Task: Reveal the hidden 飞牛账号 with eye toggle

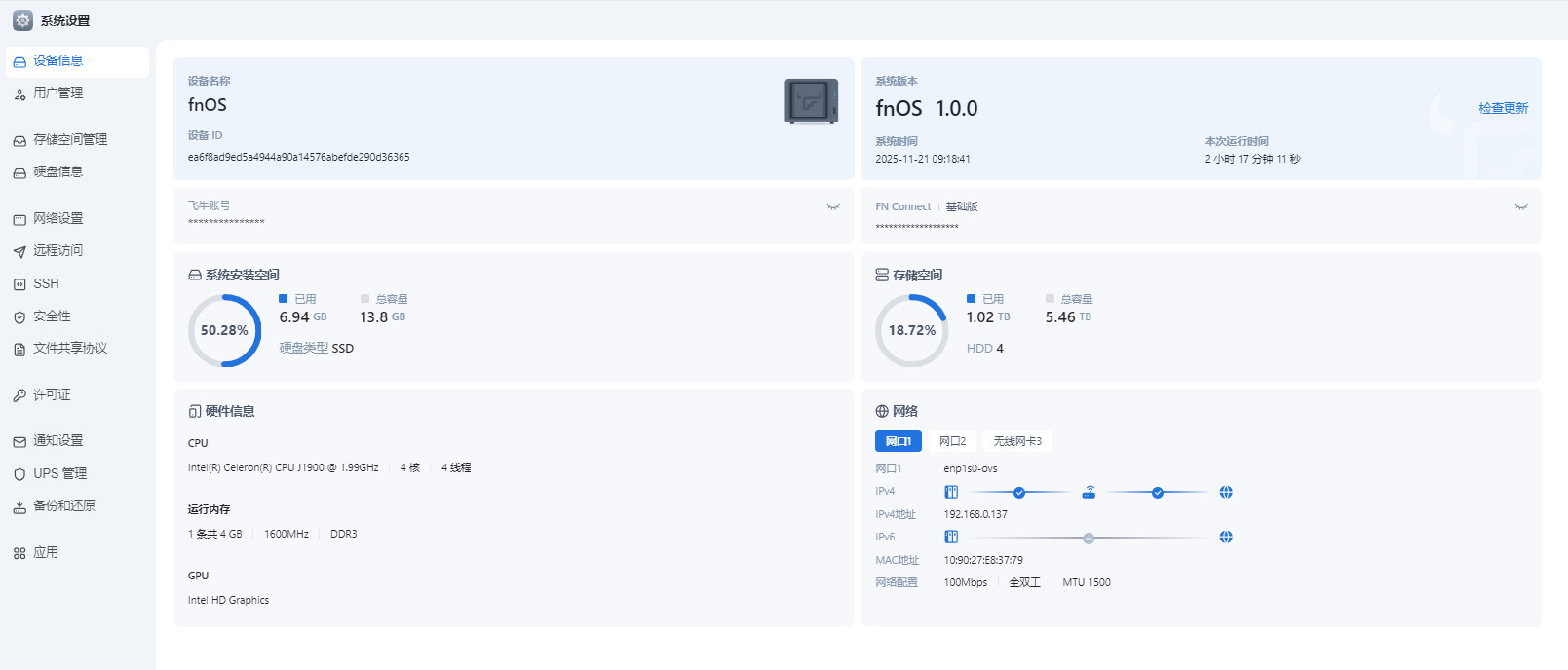Action: click(833, 206)
